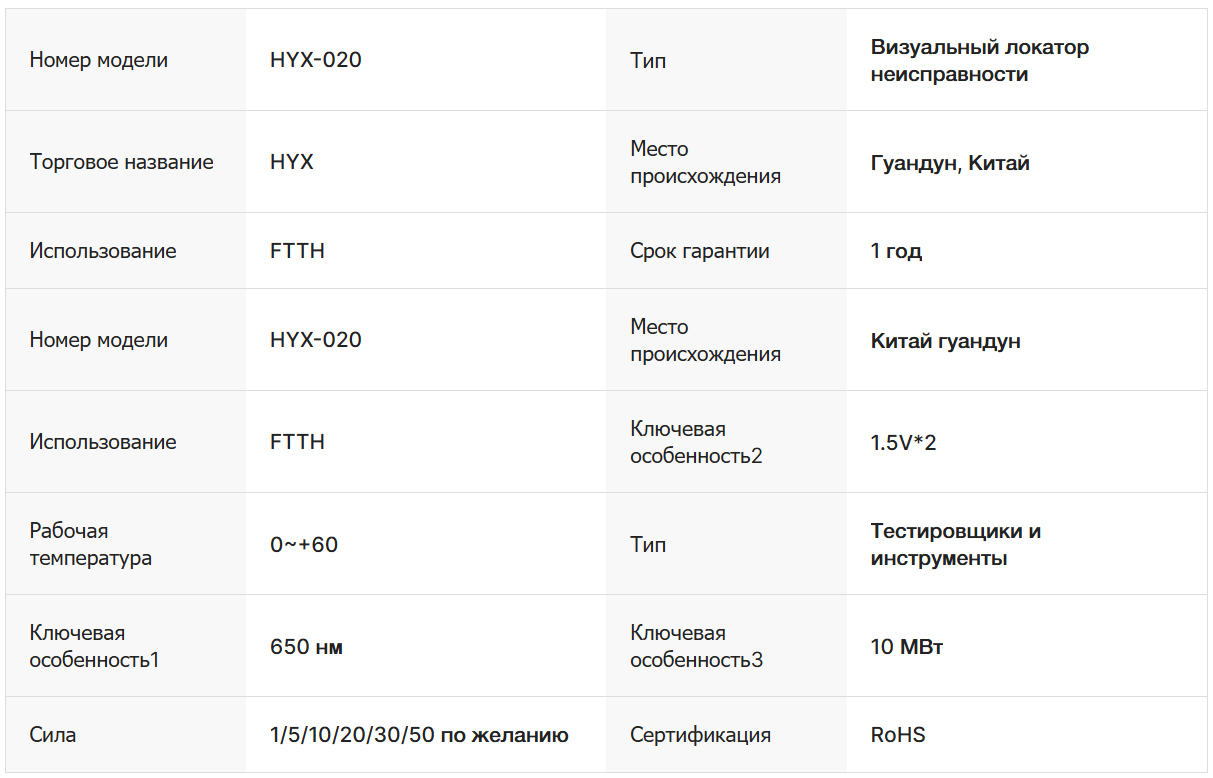Select the "Срок гарантии" label
Viewport: 1213px width, 778px height.
(699, 251)
